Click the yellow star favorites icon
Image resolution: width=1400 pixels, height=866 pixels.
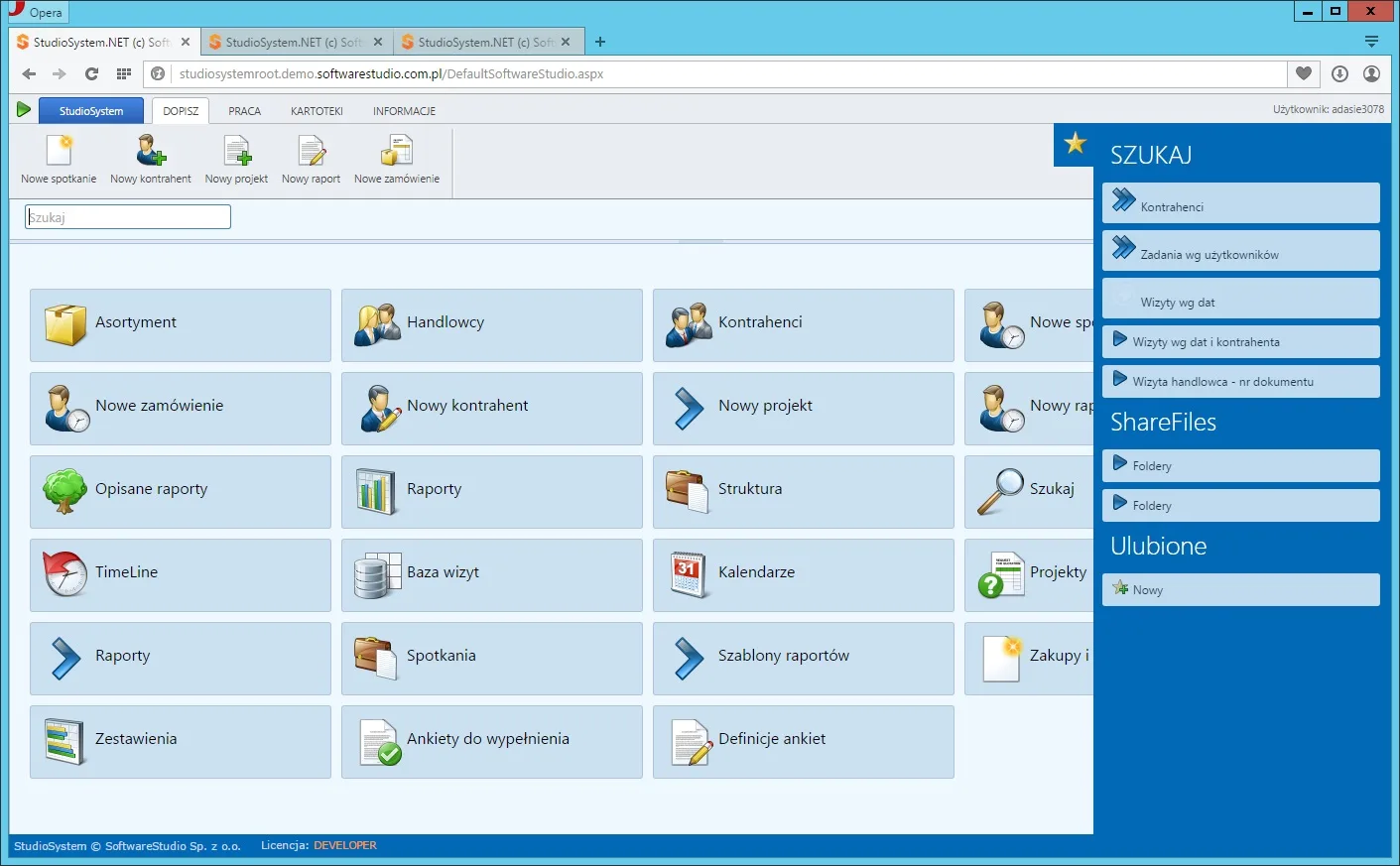tap(1076, 144)
